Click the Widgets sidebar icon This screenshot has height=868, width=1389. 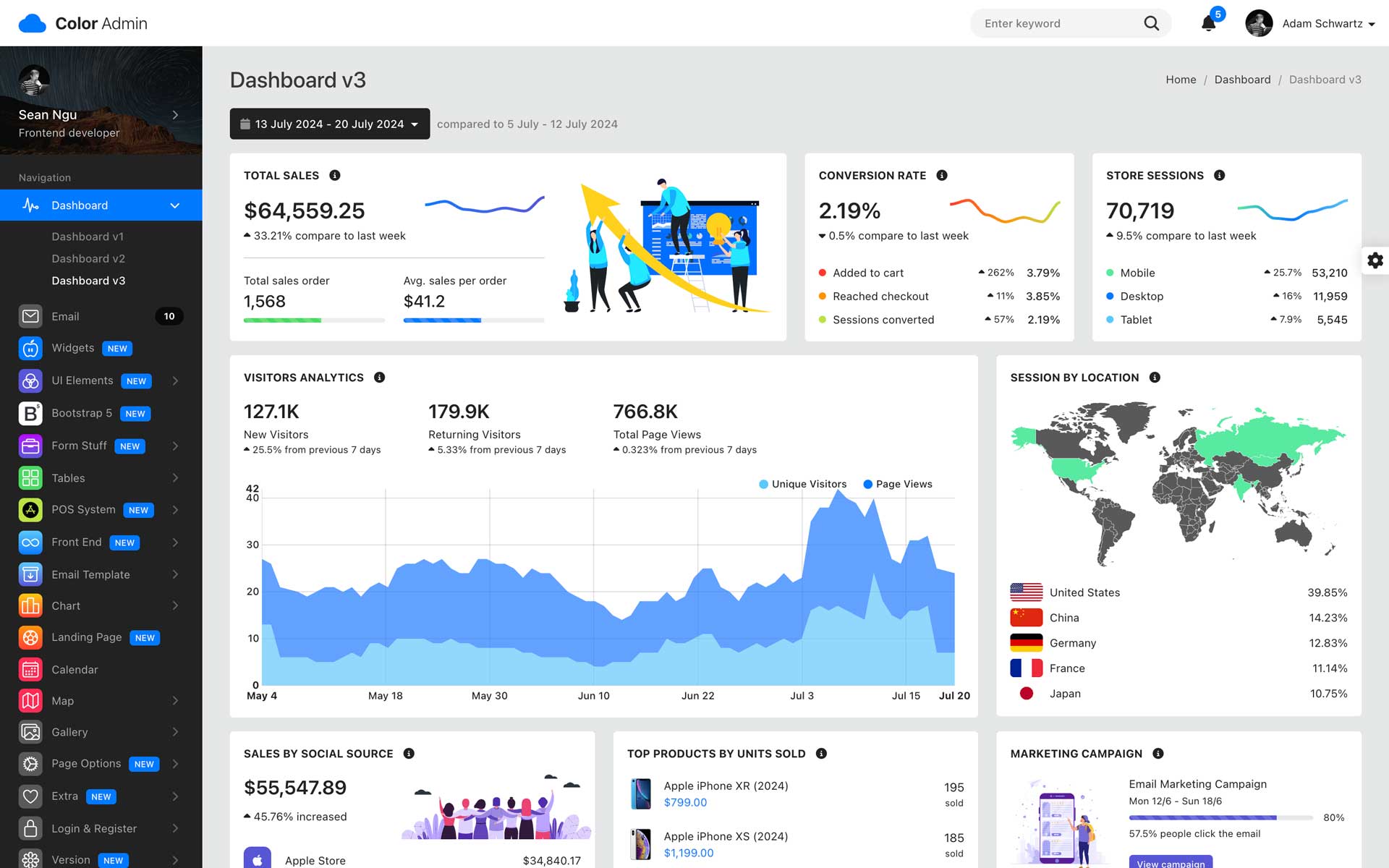tap(30, 348)
